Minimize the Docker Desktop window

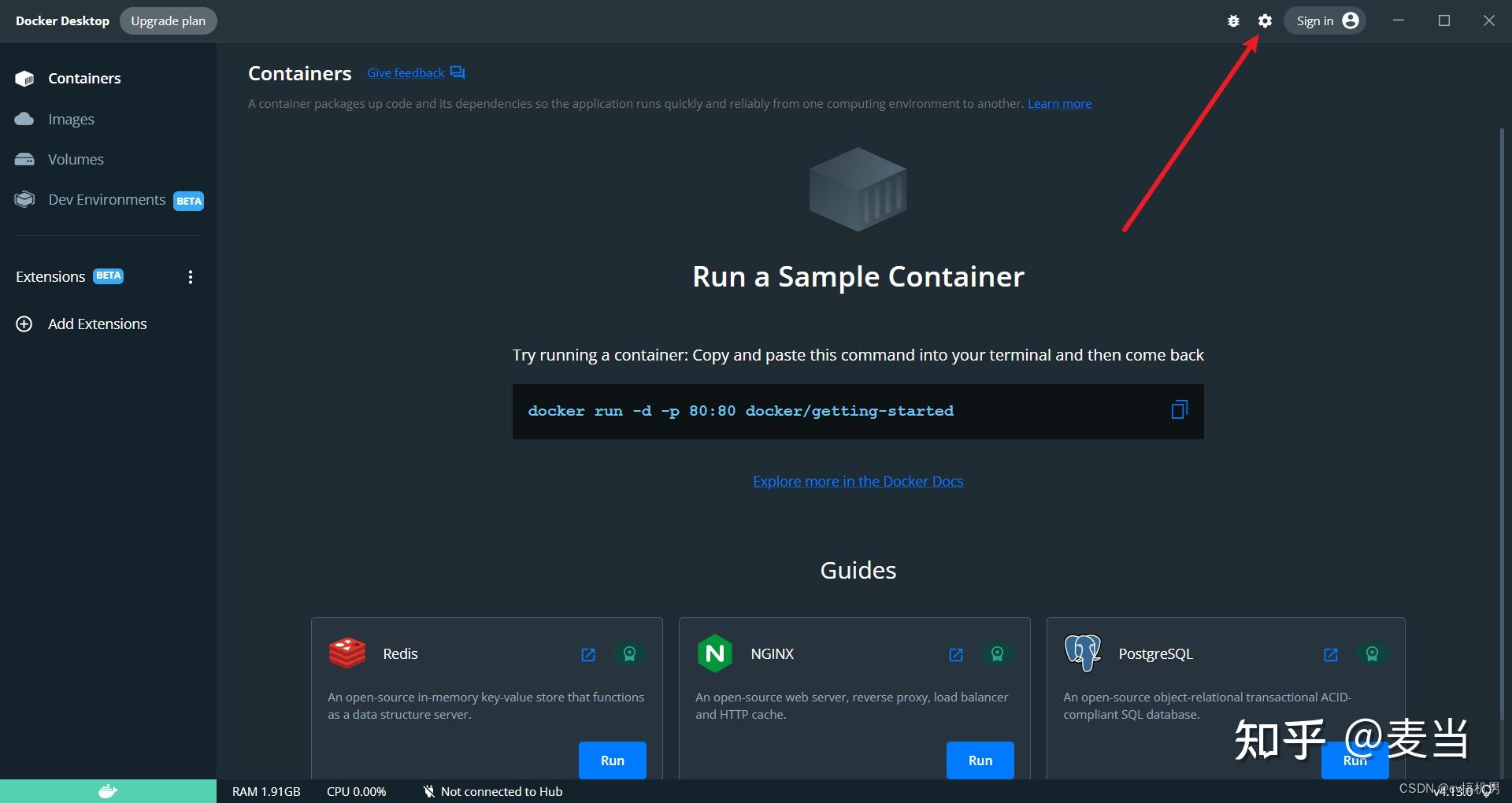point(1399,20)
